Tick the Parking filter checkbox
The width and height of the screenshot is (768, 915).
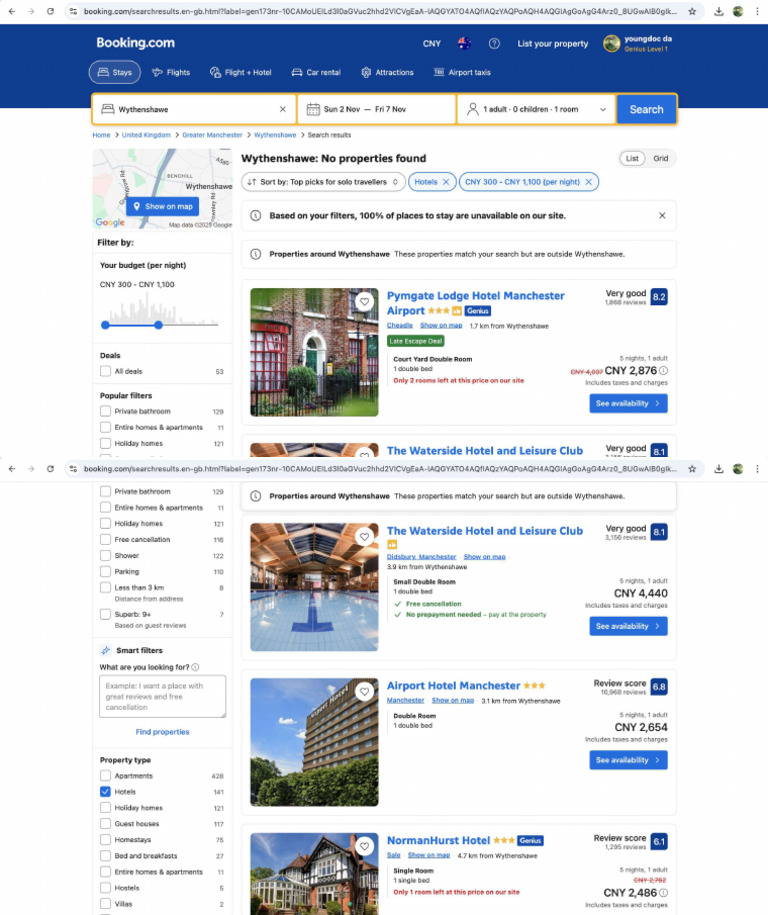click(x=105, y=572)
